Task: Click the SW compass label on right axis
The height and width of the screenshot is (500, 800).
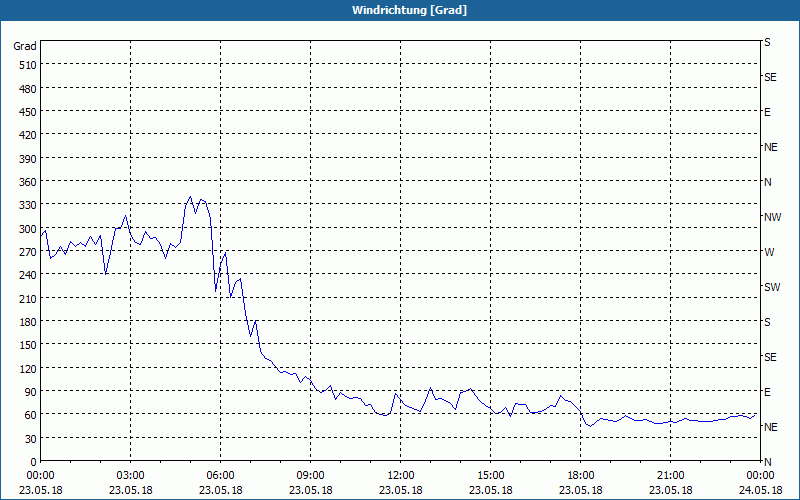Action: point(772,287)
